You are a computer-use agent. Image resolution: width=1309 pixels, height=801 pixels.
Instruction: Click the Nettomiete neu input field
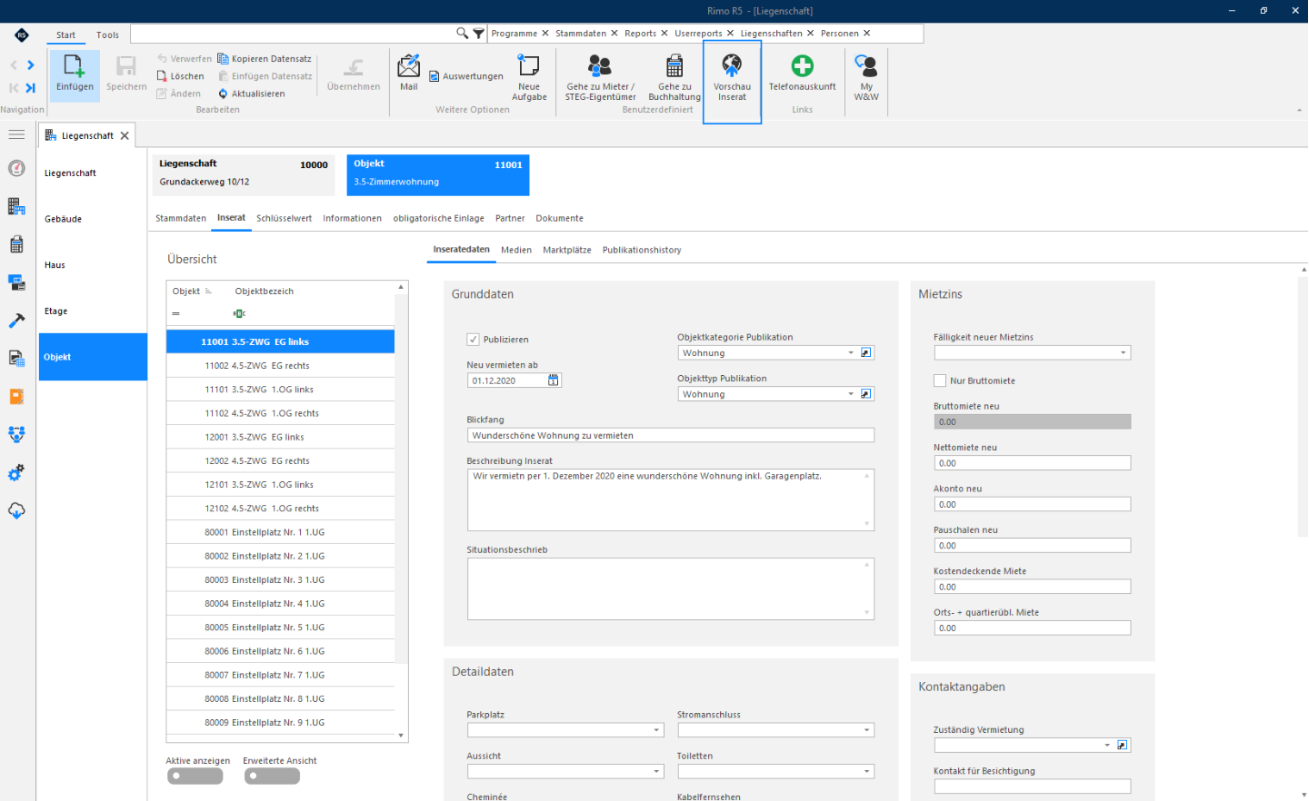tap(1032, 463)
